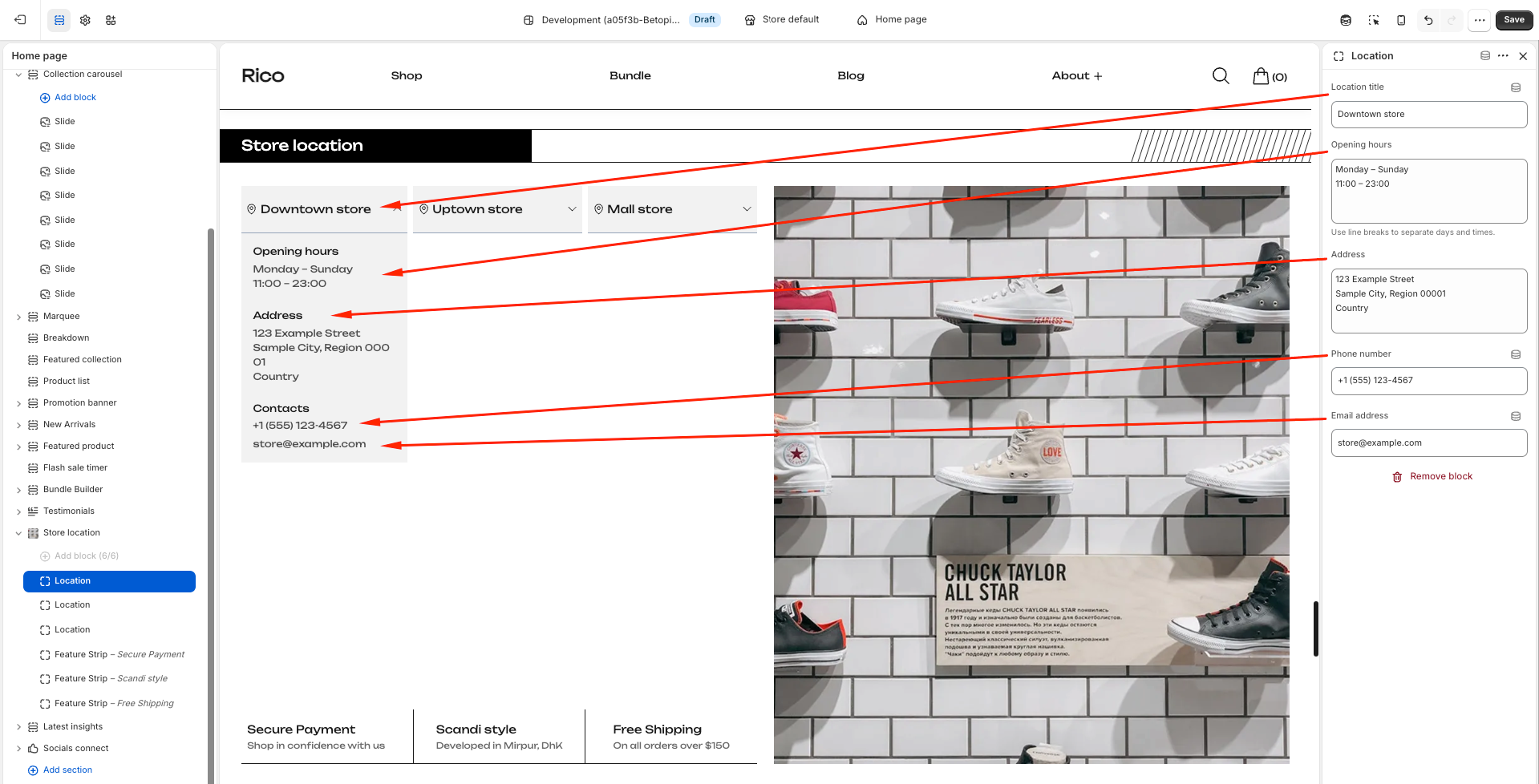Open Theme settings gear icon
The width and height of the screenshot is (1539, 784).
coord(85,20)
